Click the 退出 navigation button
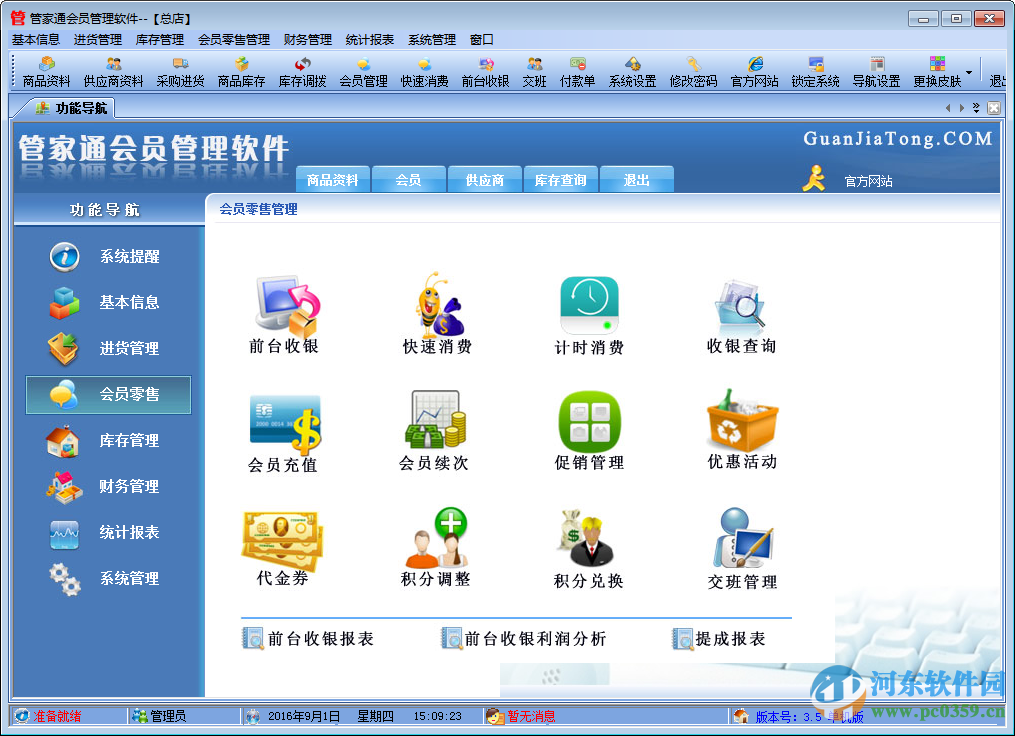Viewport: 1015px width, 736px height. [x=636, y=178]
